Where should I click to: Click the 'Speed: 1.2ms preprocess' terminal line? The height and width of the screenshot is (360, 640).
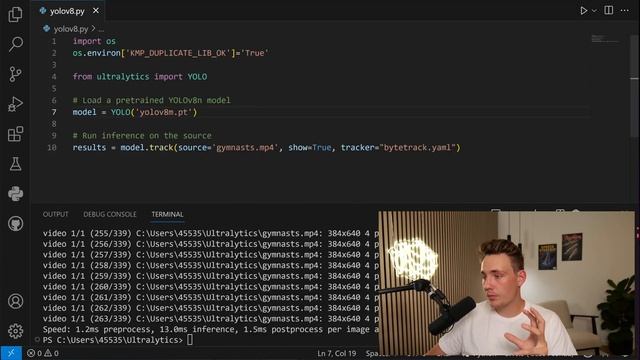tap(210, 329)
